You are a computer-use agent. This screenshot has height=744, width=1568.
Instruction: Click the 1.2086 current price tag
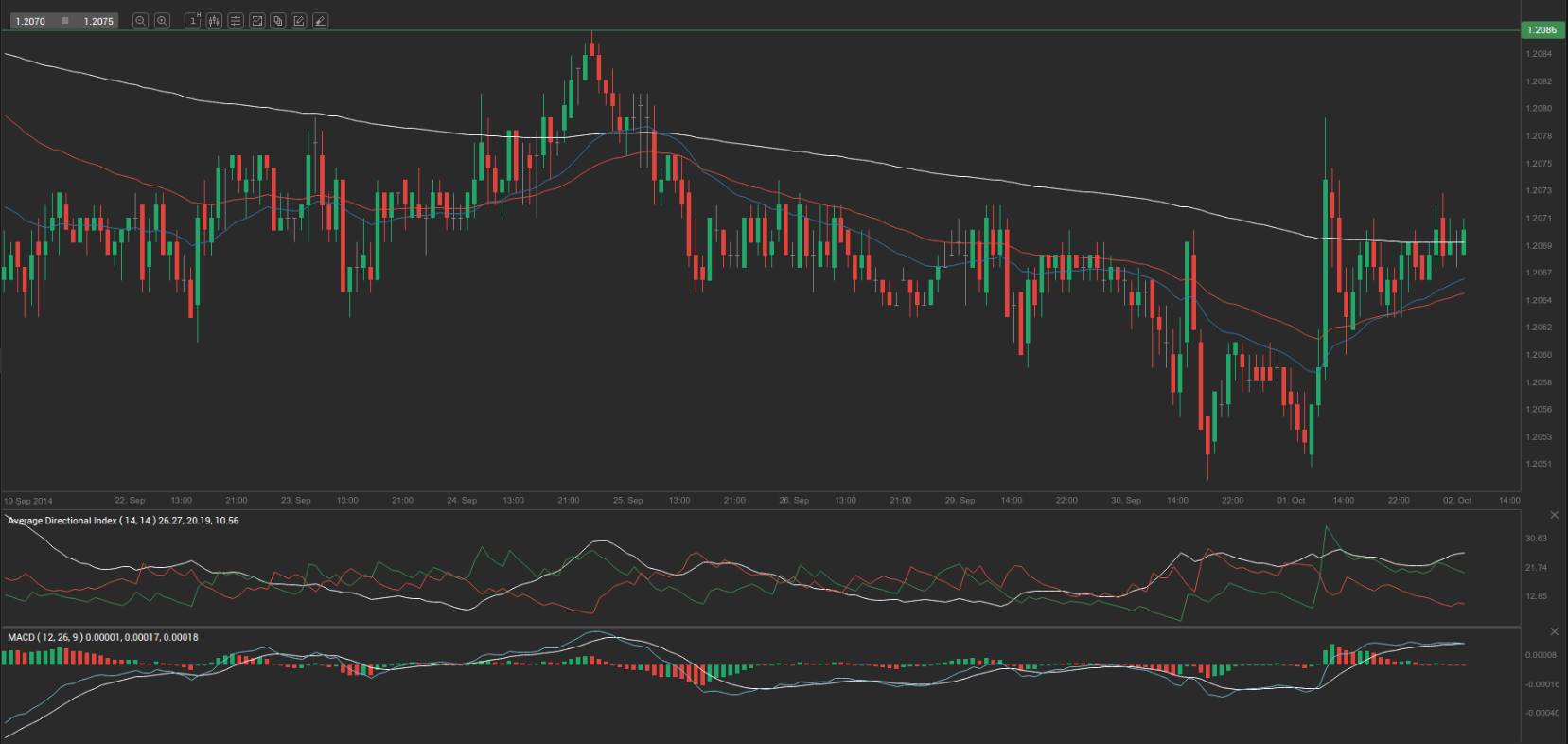[1542, 30]
